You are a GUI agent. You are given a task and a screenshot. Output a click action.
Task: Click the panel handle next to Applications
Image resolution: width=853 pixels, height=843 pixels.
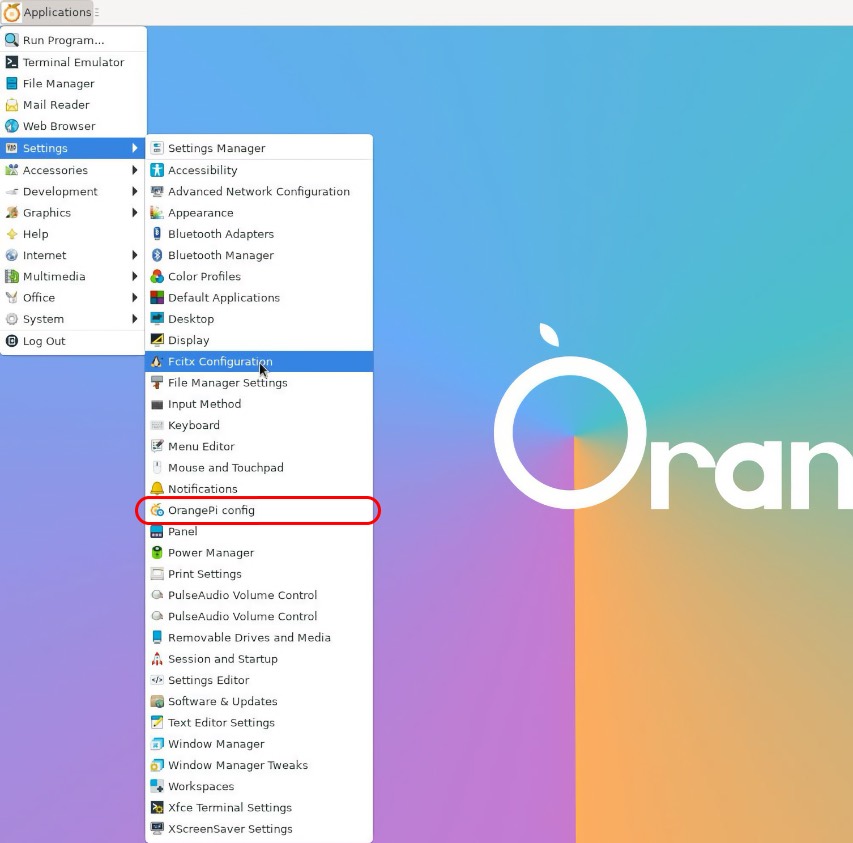click(x=97, y=13)
